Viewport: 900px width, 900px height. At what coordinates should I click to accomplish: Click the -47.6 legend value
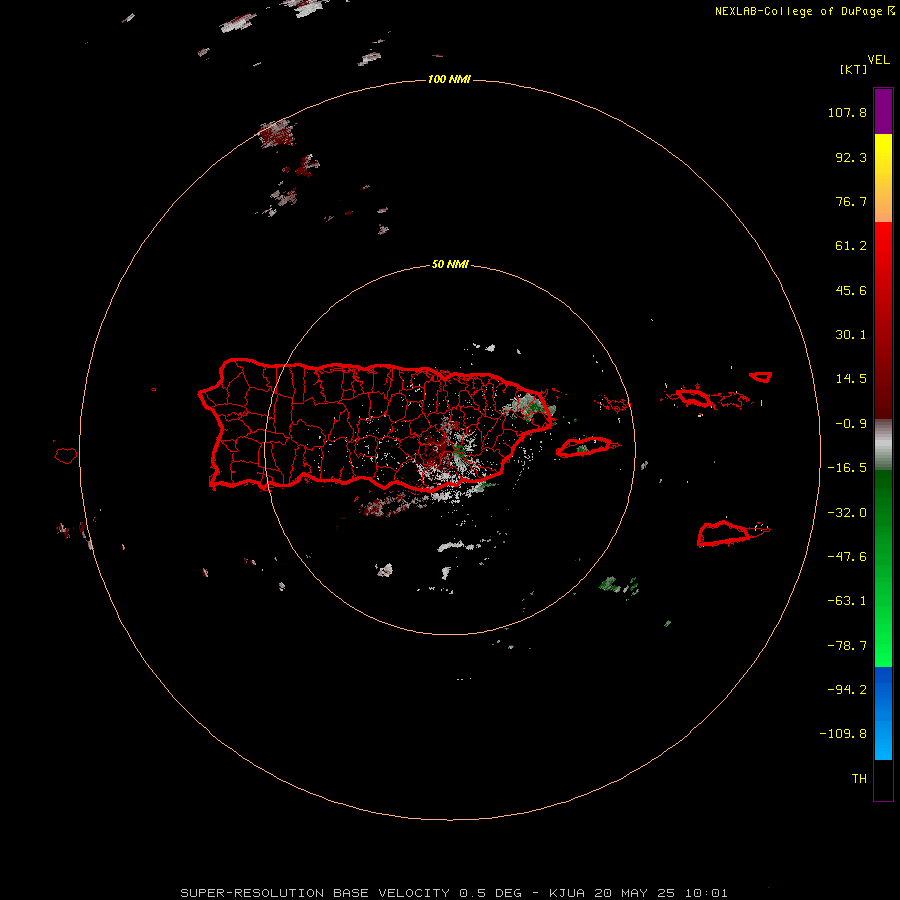[x=847, y=557]
